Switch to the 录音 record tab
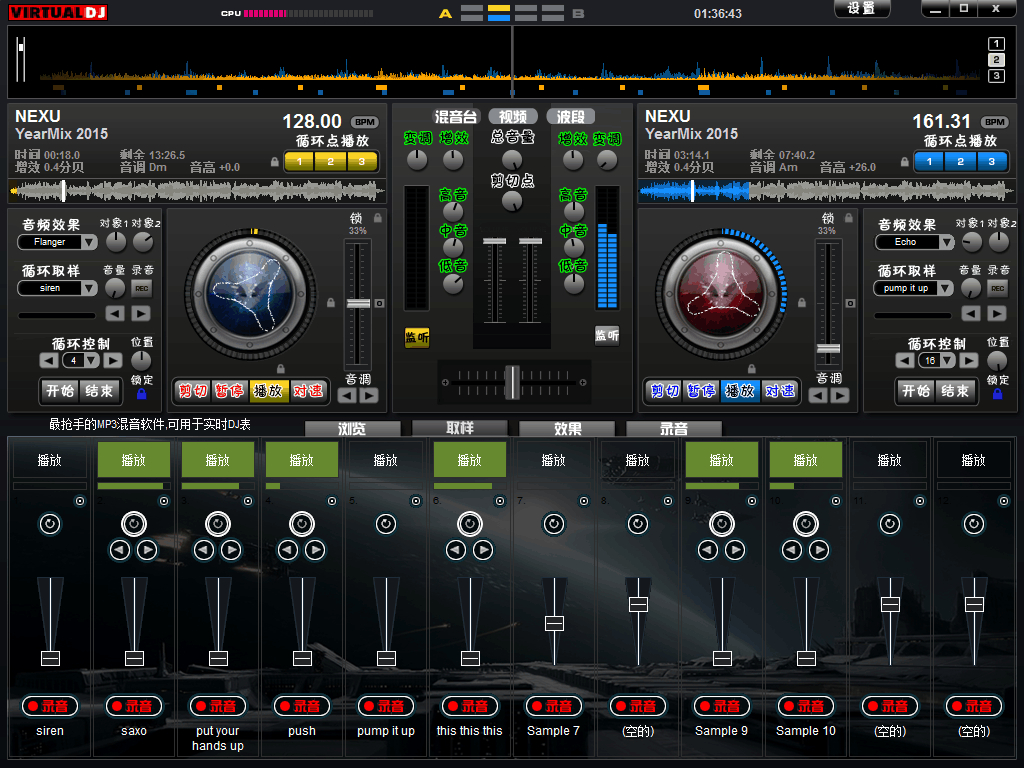This screenshot has height=768, width=1024. pos(674,428)
